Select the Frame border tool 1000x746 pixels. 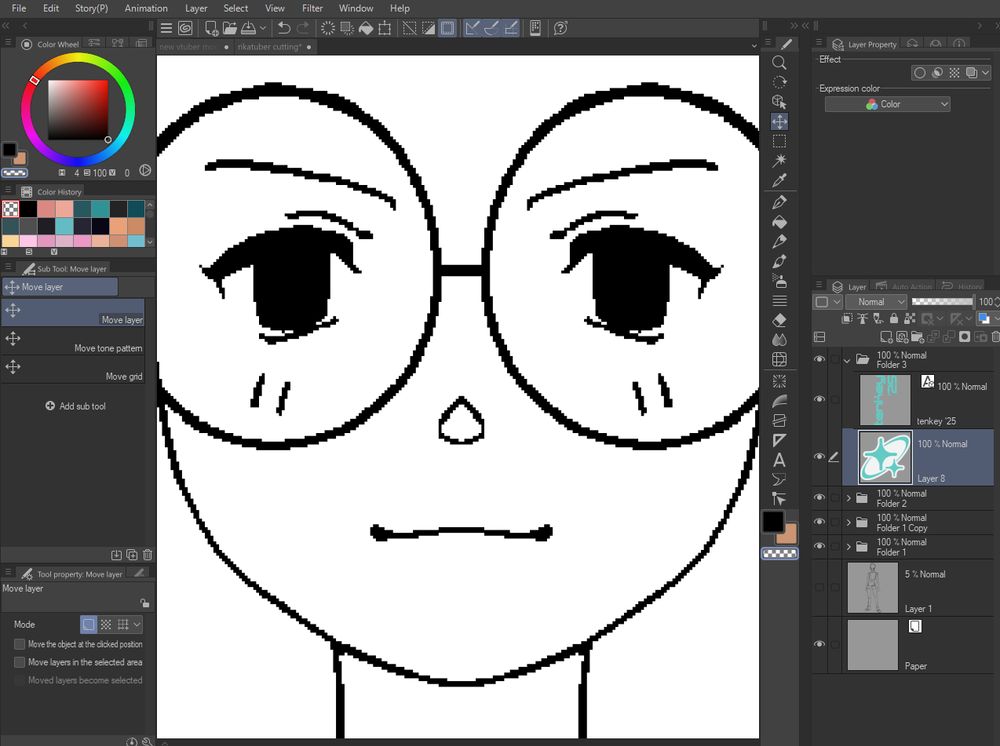coord(779,420)
